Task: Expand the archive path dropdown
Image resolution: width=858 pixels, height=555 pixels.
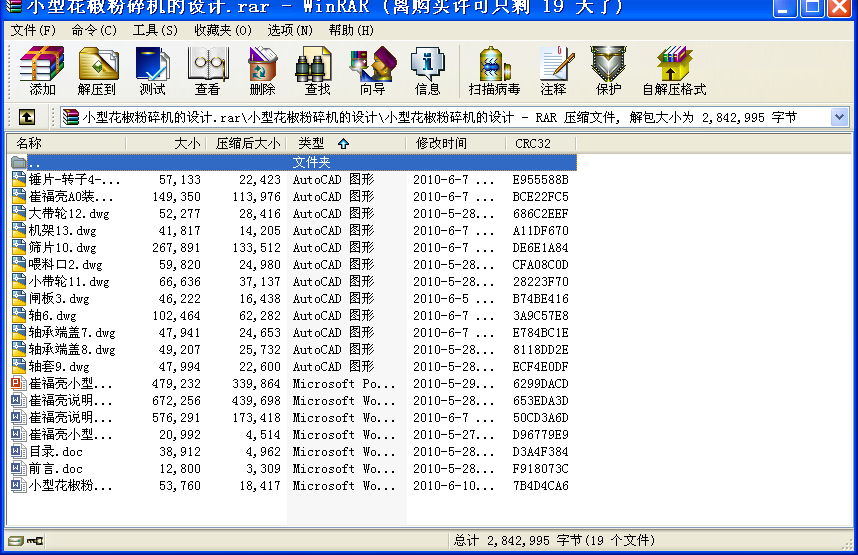Action: pyautogui.click(x=839, y=117)
